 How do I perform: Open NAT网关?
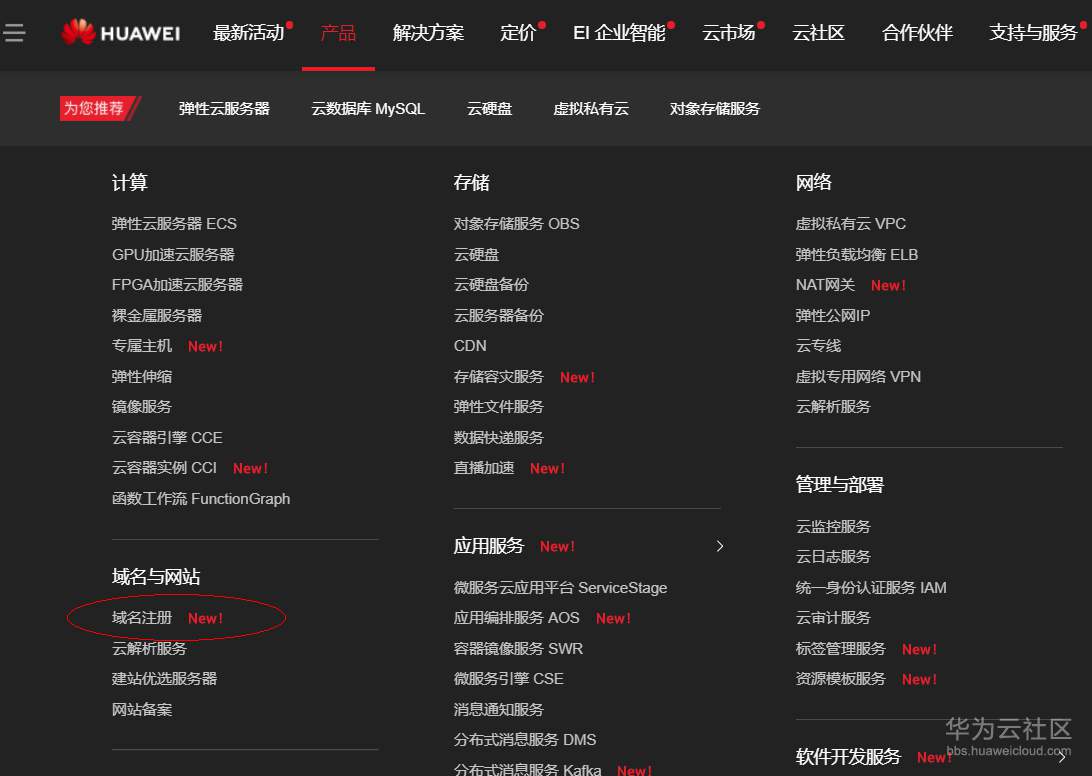click(x=825, y=285)
